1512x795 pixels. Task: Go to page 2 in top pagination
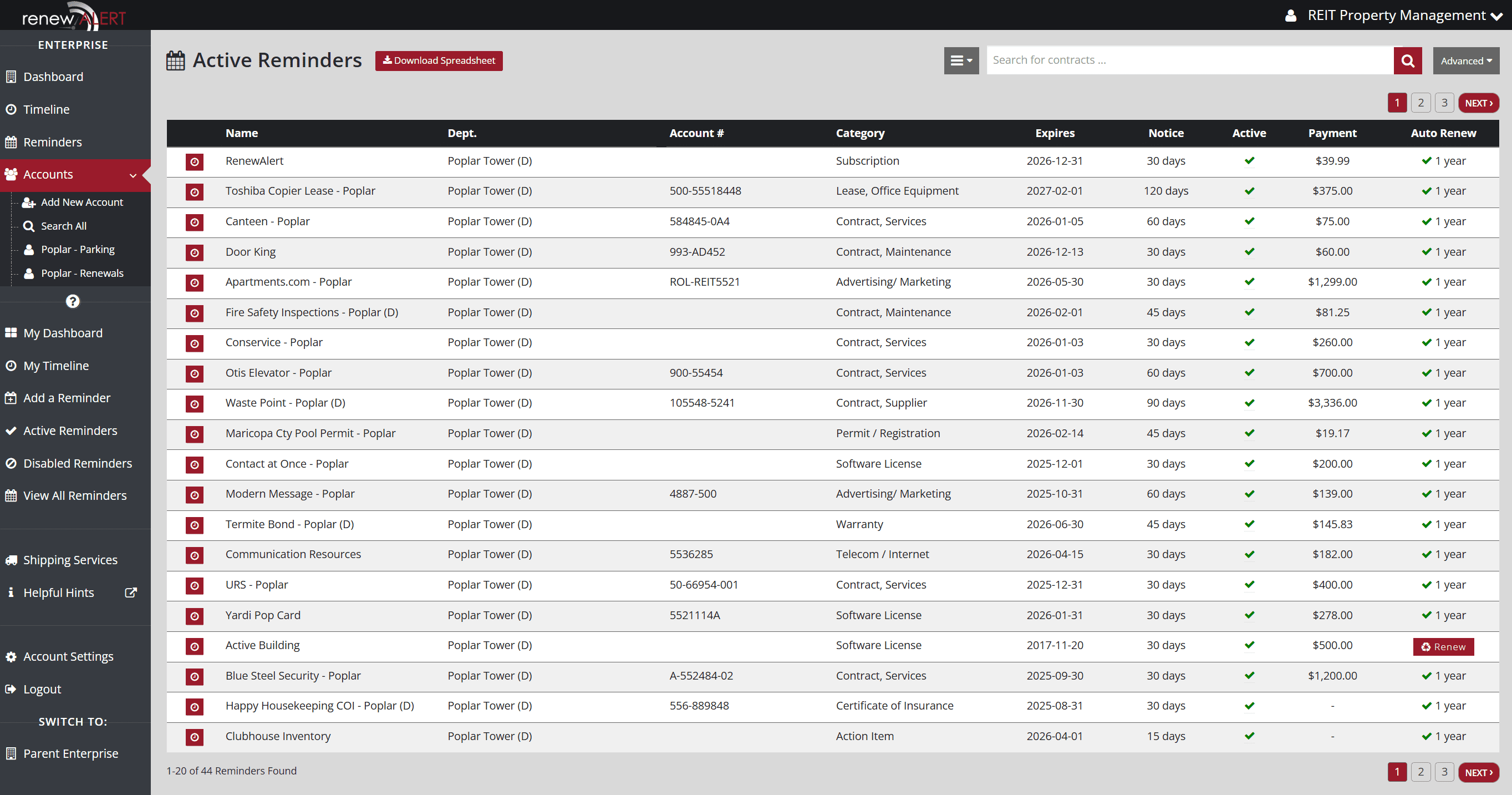pos(1421,103)
